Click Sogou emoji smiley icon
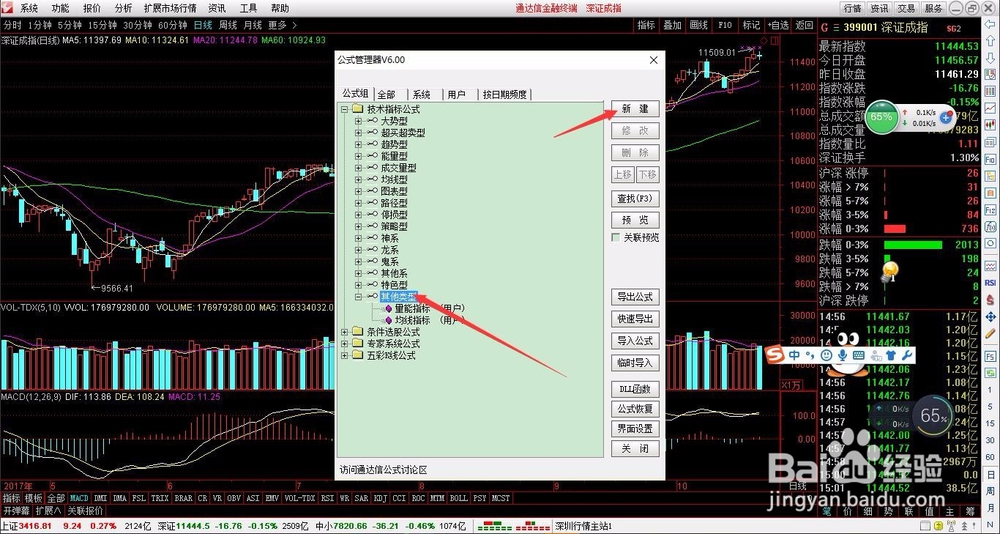Image resolution: width=1000 pixels, height=534 pixels. click(x=827, y=355)
